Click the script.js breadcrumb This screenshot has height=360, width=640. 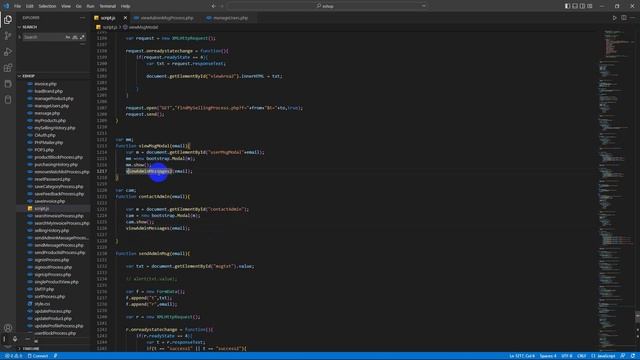click(109, 27)
